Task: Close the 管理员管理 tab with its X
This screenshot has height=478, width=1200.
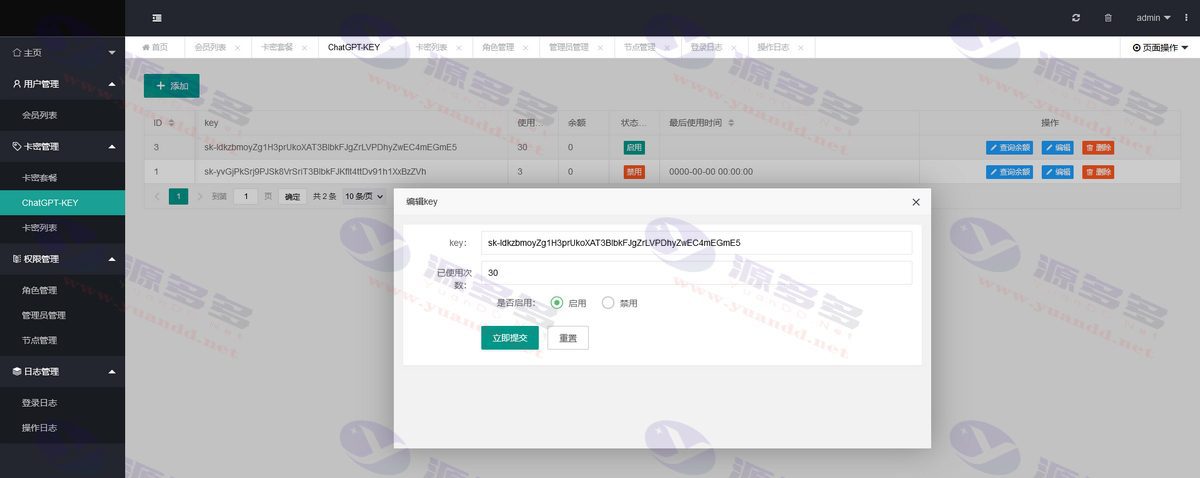Action: pyautogui.click(x=601, y=48)
